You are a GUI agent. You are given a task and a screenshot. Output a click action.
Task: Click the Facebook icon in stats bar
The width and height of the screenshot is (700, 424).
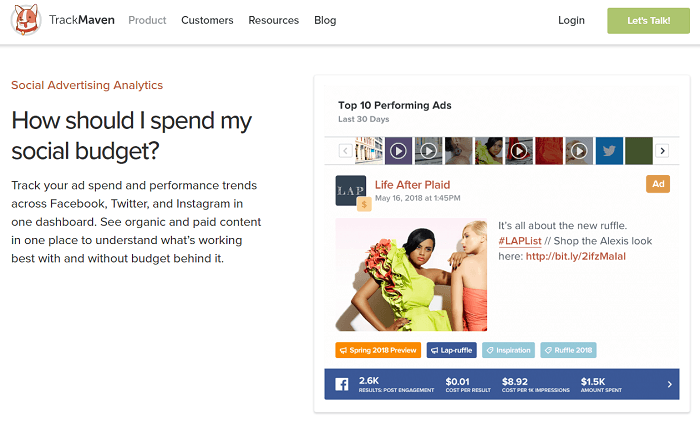coord(339,383)
